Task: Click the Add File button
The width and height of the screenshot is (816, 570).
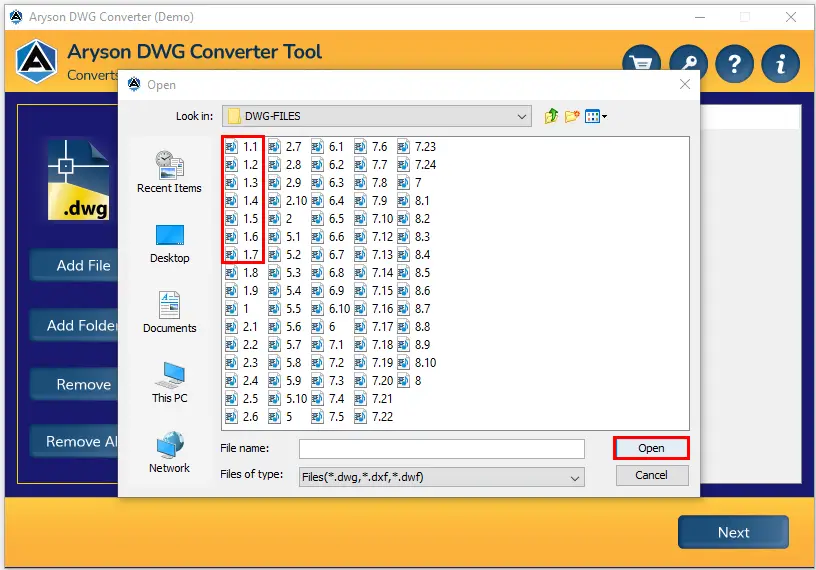Action: pos(74,265)
